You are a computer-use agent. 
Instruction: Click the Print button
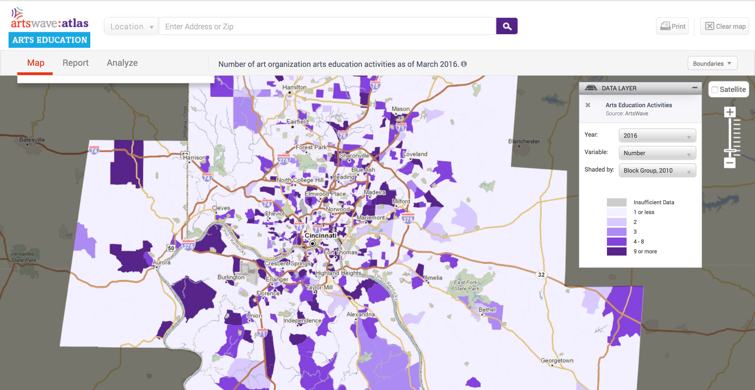[x=672, y=26]
